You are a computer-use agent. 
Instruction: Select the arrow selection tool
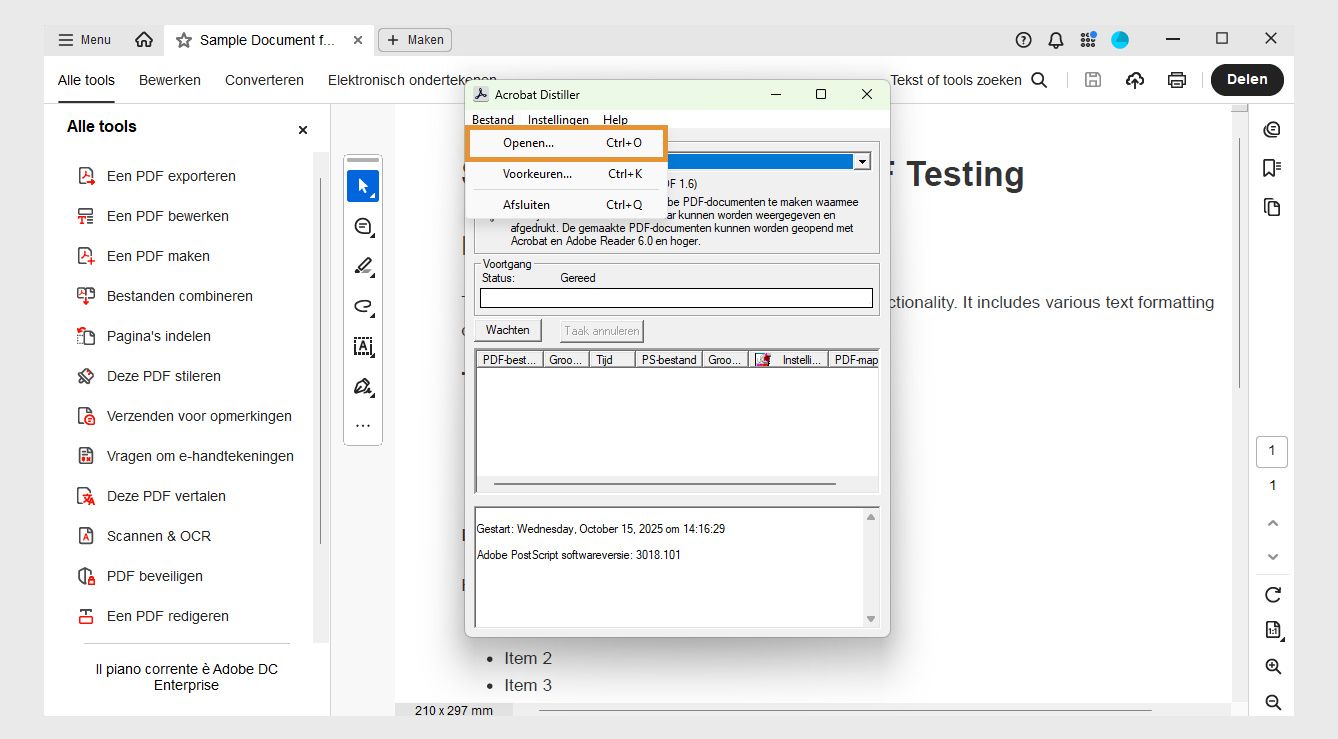[x=363, y=186]
